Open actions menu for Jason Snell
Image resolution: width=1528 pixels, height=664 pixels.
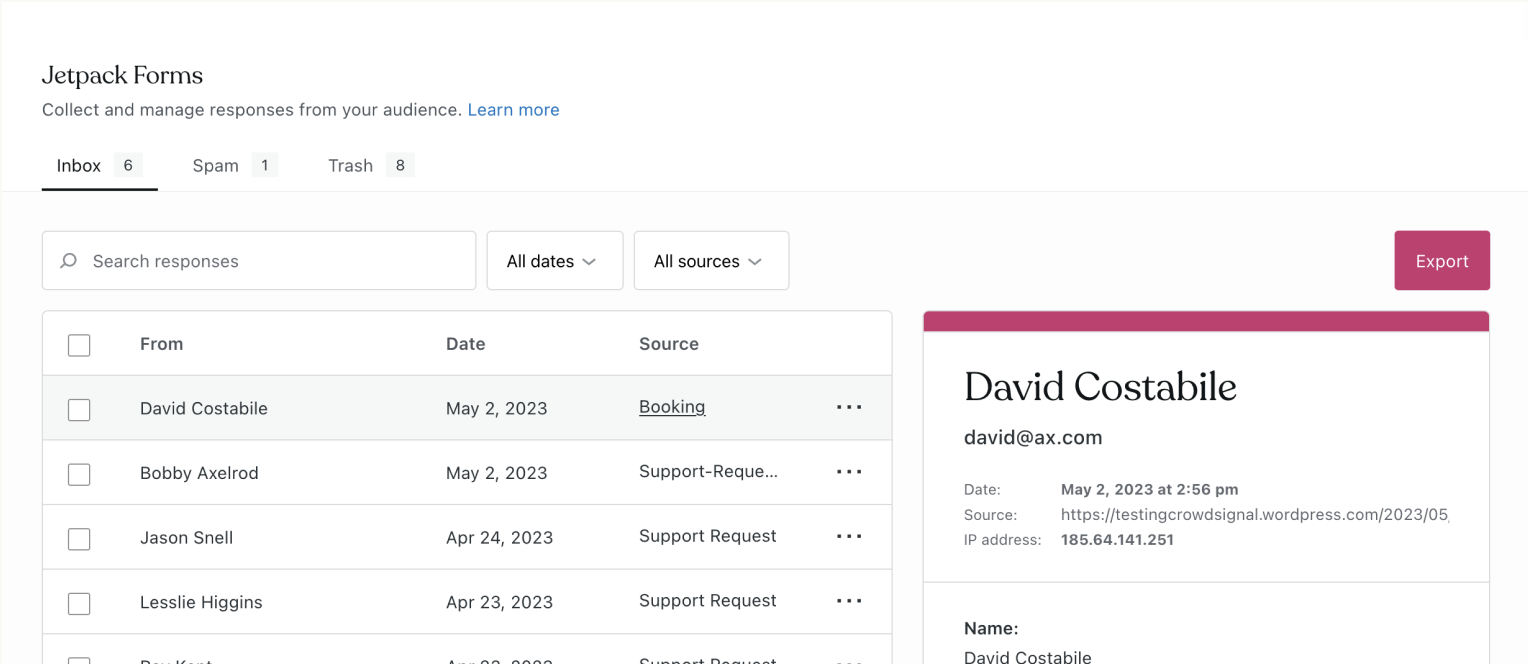point(849,537)
